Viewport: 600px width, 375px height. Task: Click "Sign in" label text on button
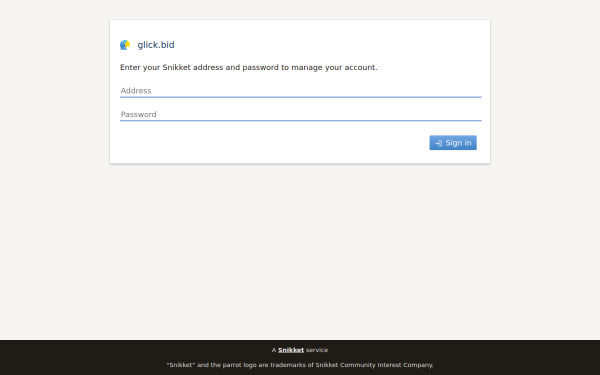(458, 143)
